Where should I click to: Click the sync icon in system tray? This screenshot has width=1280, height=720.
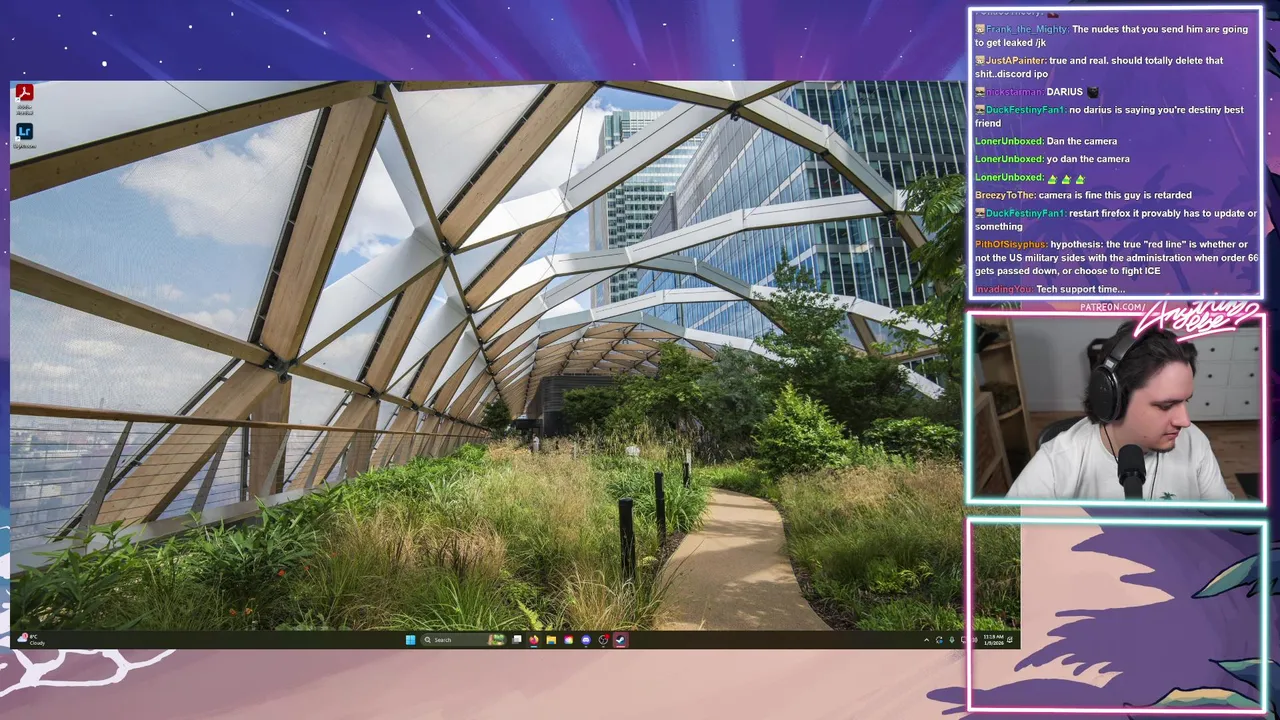coord(939,640)
